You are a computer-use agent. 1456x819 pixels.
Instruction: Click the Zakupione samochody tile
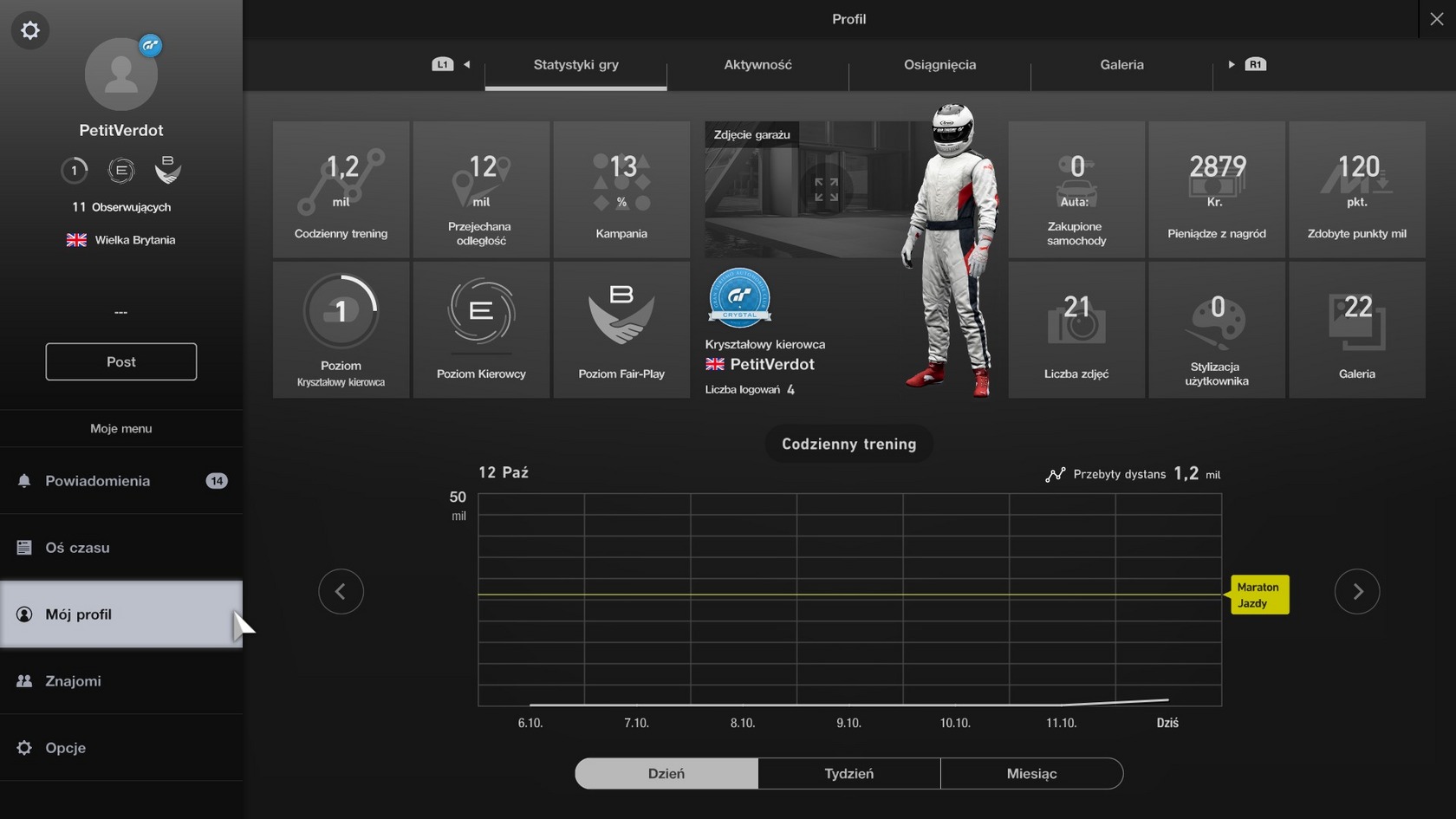point(1076,189)
